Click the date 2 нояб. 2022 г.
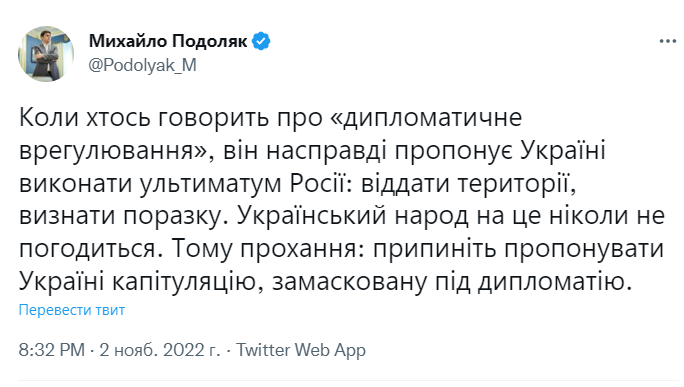Viewport: 684px width, 387px height. click(160, 350)
